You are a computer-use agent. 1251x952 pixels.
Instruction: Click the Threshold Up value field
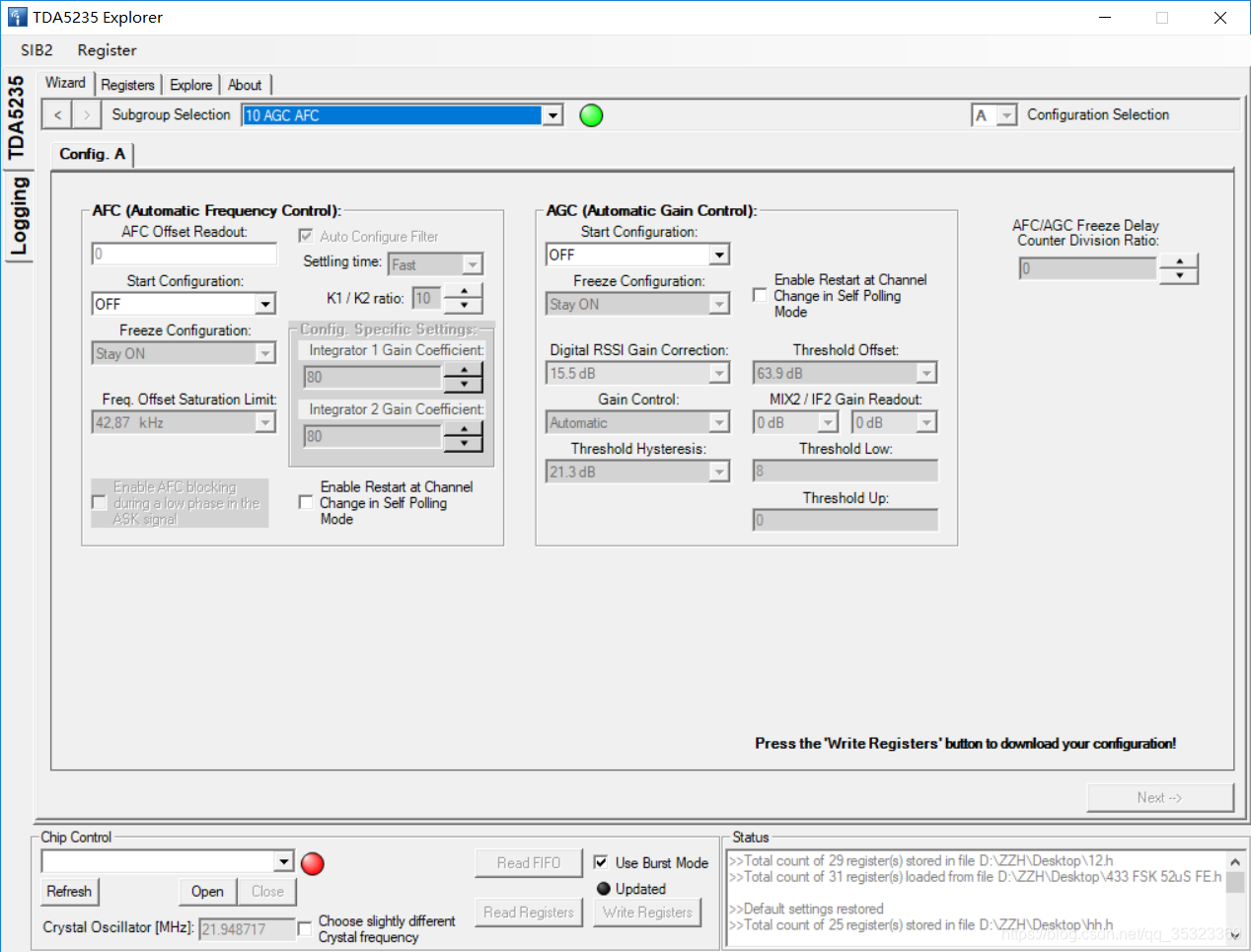846,520
